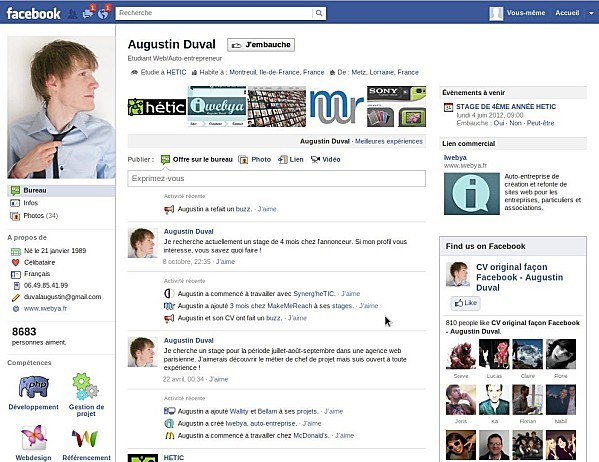The height and width of the screenshot is (462, 599).
Task: Click the search magnifier button
Action: [x=319, y=13]
